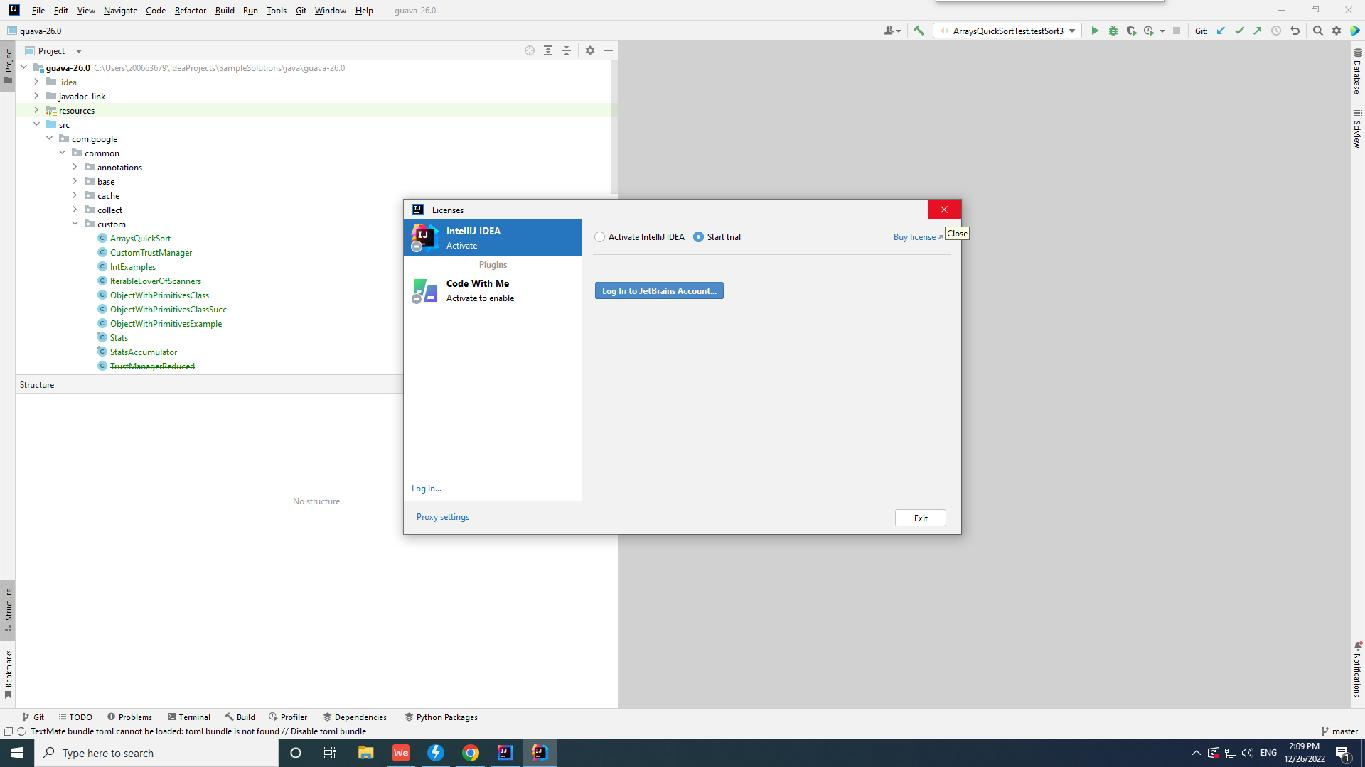The width and height of the screenshot is (1365, 767).
Task: Open Build menu
Action: tap(224, 10)
